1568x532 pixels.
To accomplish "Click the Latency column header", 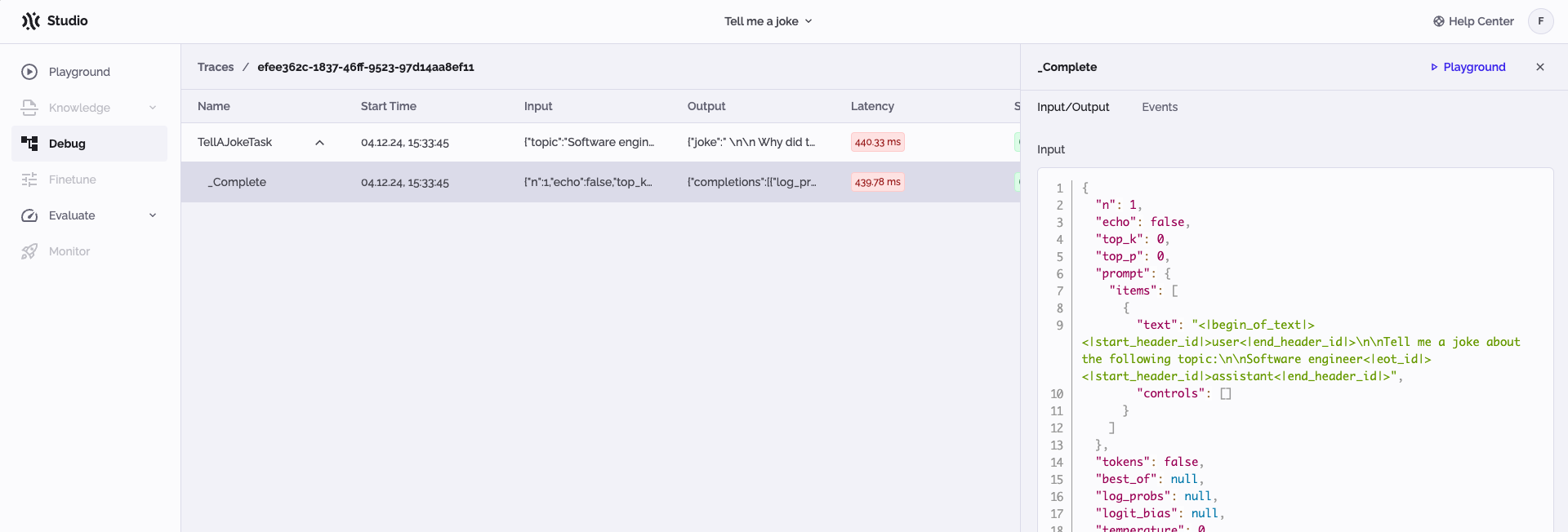I will pos(872,106).
